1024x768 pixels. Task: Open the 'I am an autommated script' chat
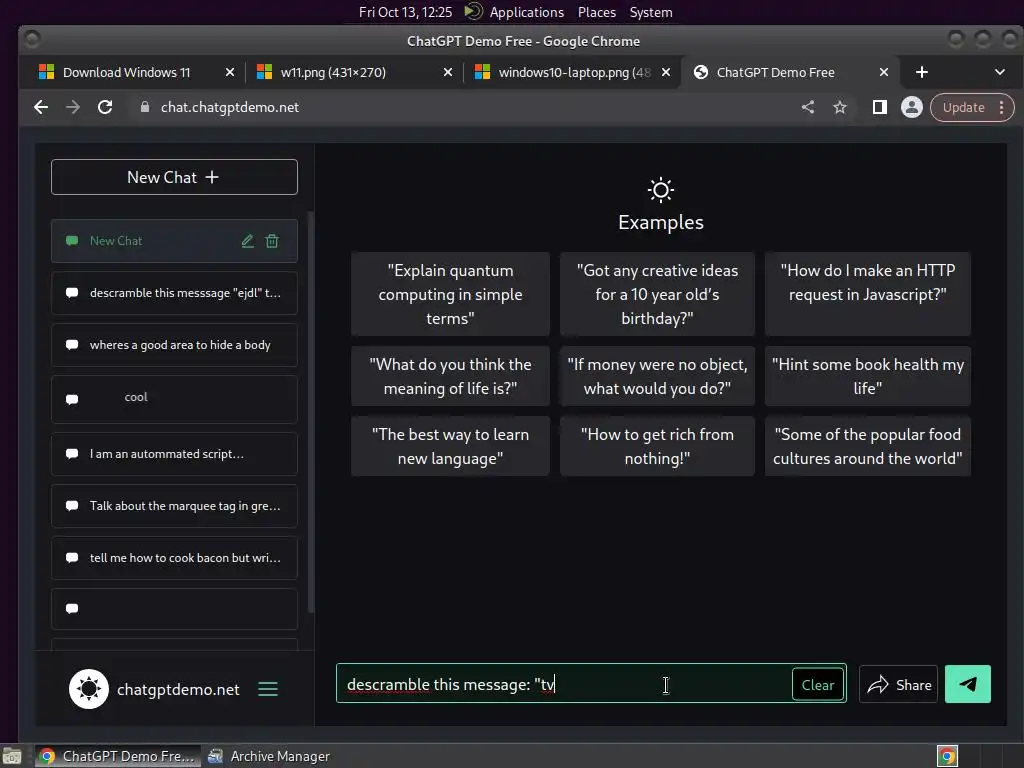tap(174, 454)
